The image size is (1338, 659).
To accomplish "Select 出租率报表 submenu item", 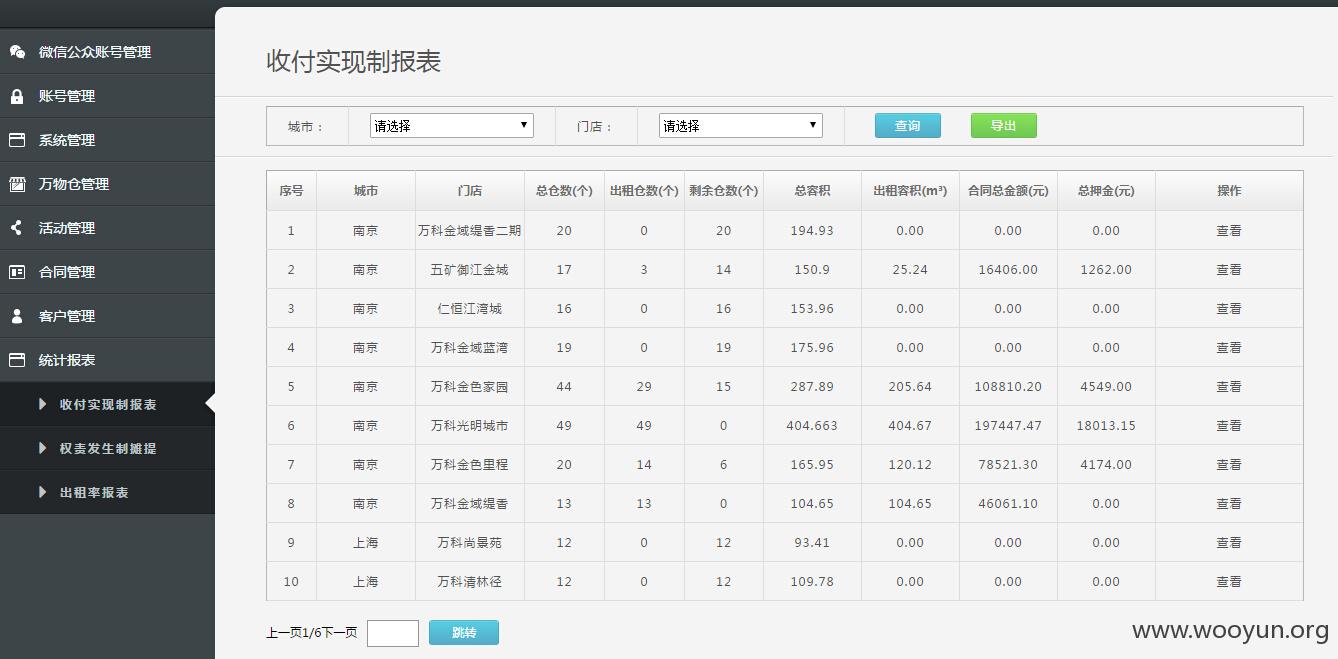I will tap(107, 492).
